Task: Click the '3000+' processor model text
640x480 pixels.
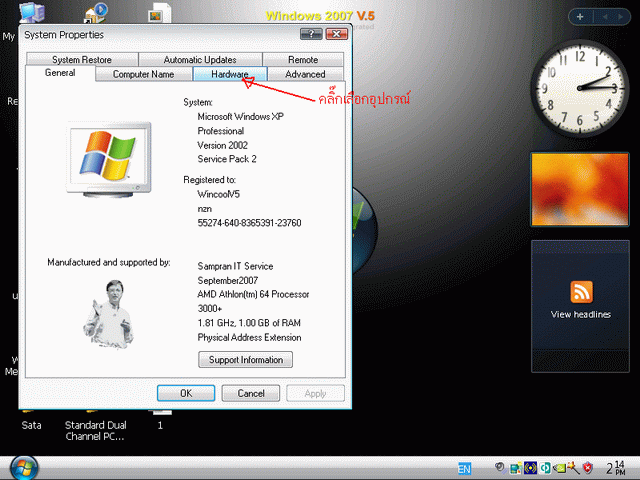Action: (210, 309)
